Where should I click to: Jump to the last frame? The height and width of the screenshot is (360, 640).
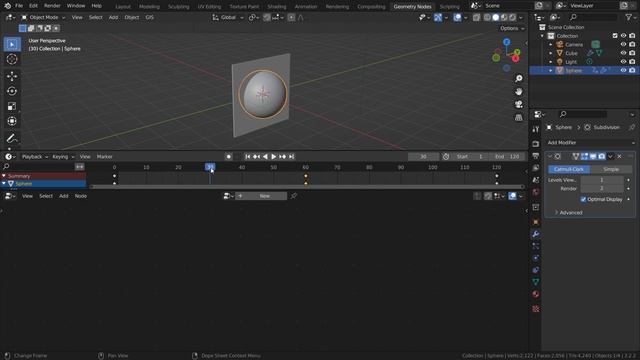point(291,157)
